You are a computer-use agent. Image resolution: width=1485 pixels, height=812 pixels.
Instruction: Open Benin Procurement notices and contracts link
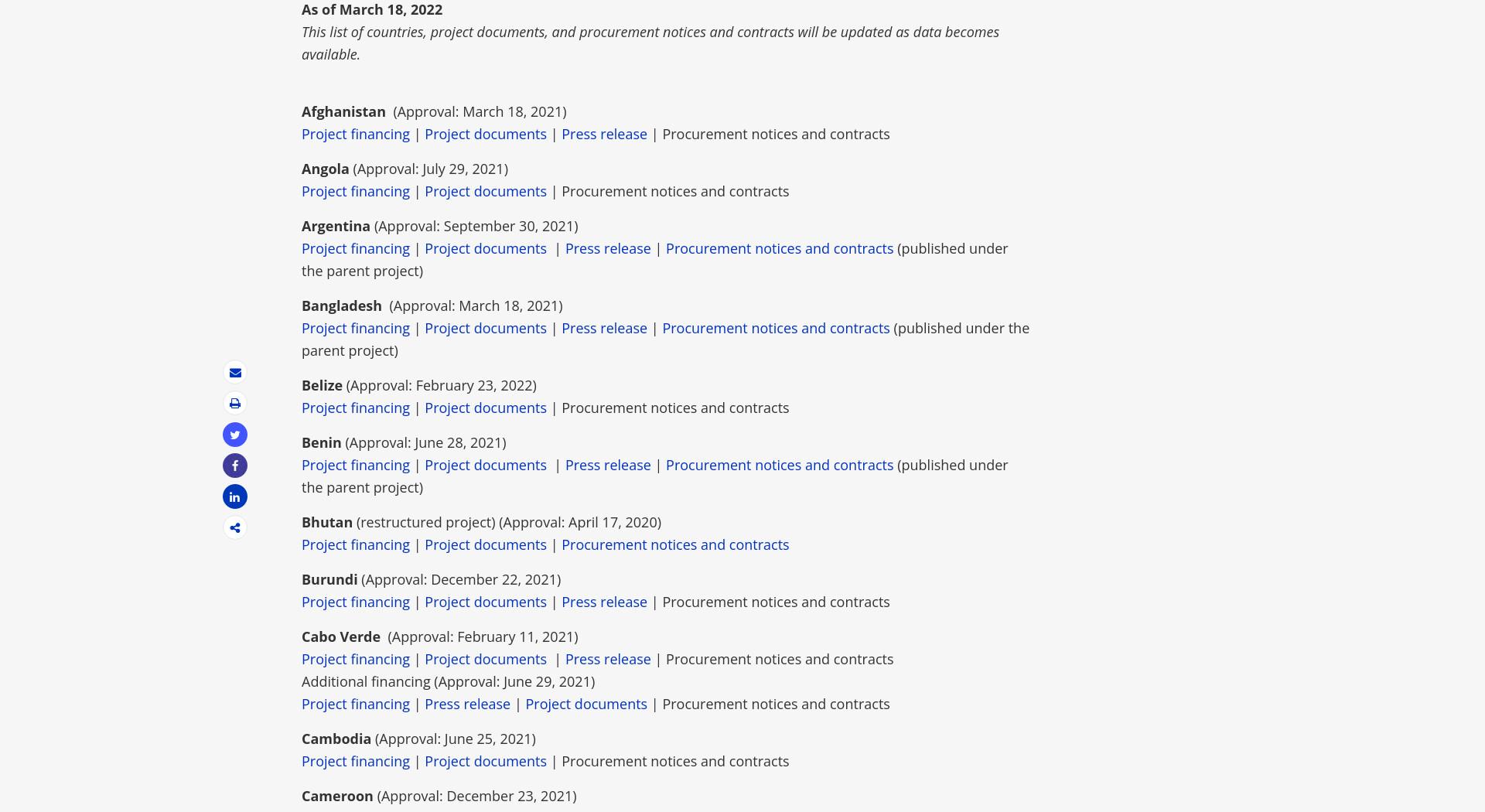click(x=780, y=465)
